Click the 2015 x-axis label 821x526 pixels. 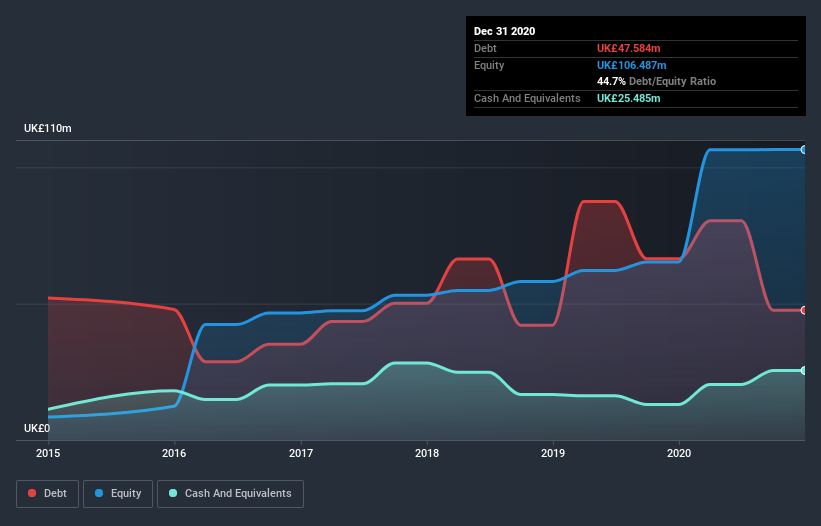pyautogui.click(x=48, y=453)
